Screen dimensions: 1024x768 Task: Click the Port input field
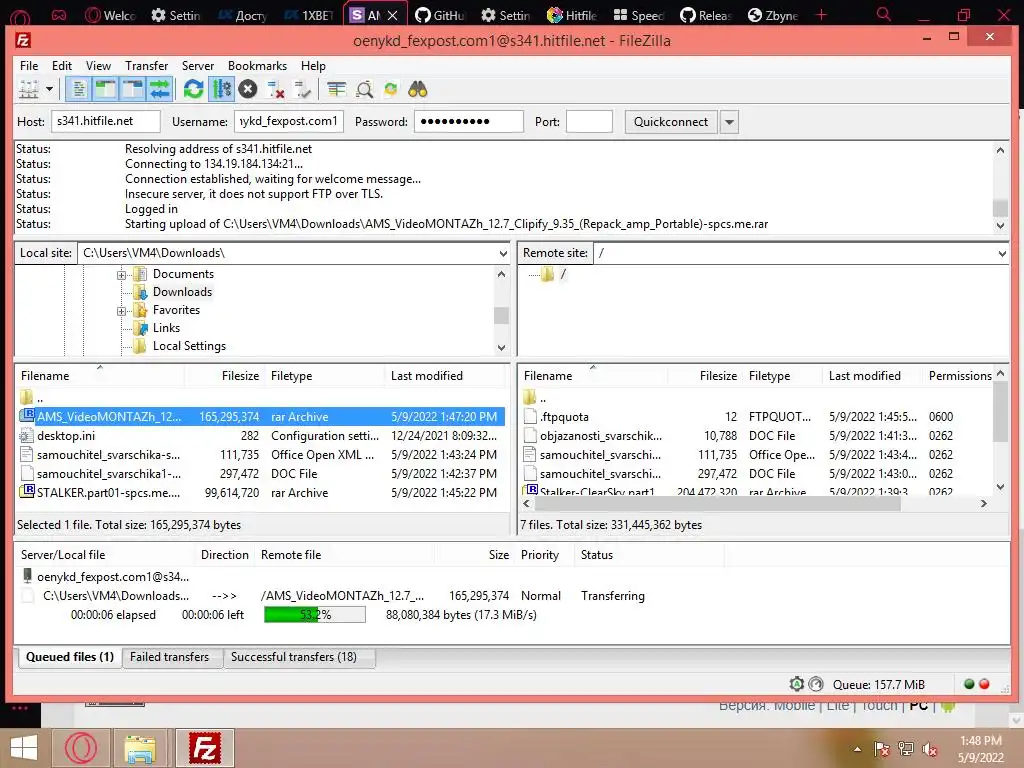coord(589,121)
